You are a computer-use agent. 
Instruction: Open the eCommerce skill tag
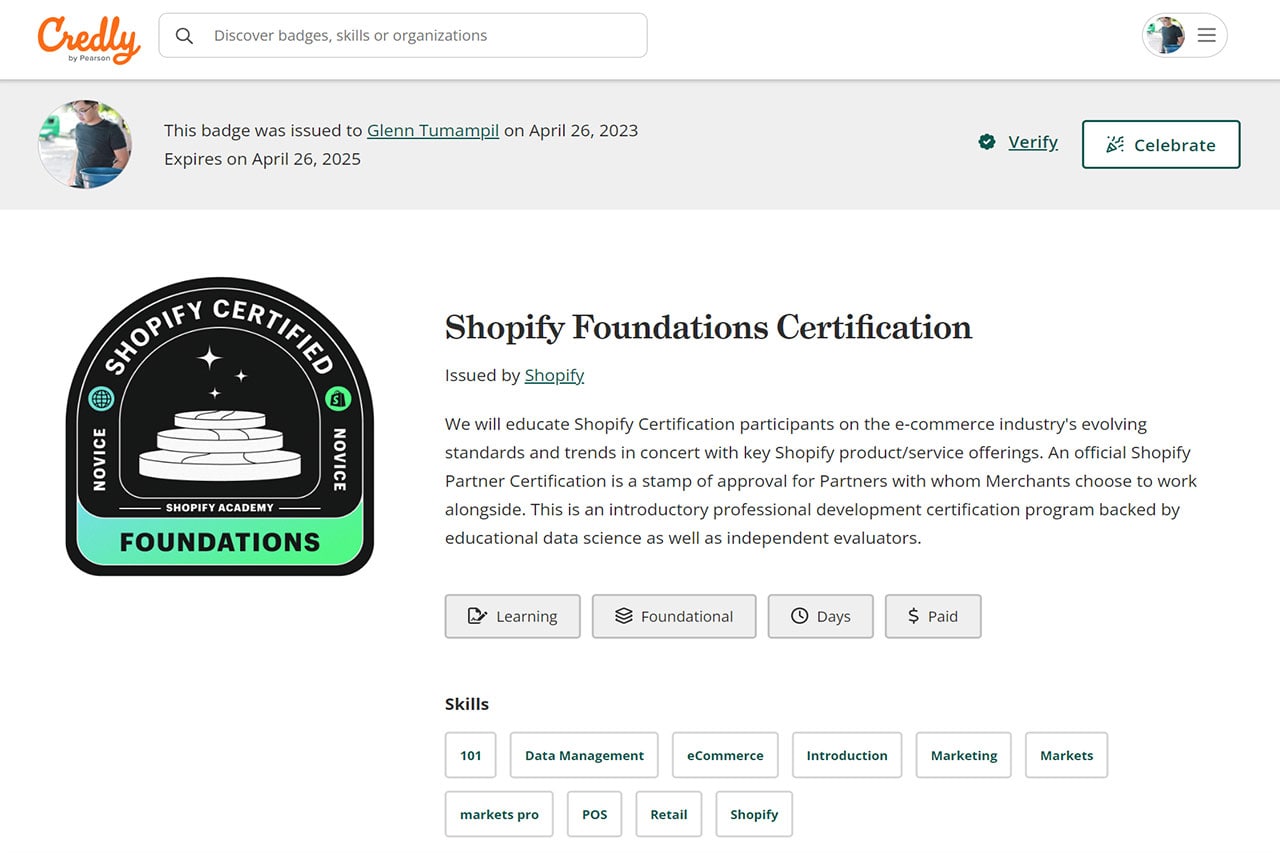pyautogui.click(x=725, y=755)
